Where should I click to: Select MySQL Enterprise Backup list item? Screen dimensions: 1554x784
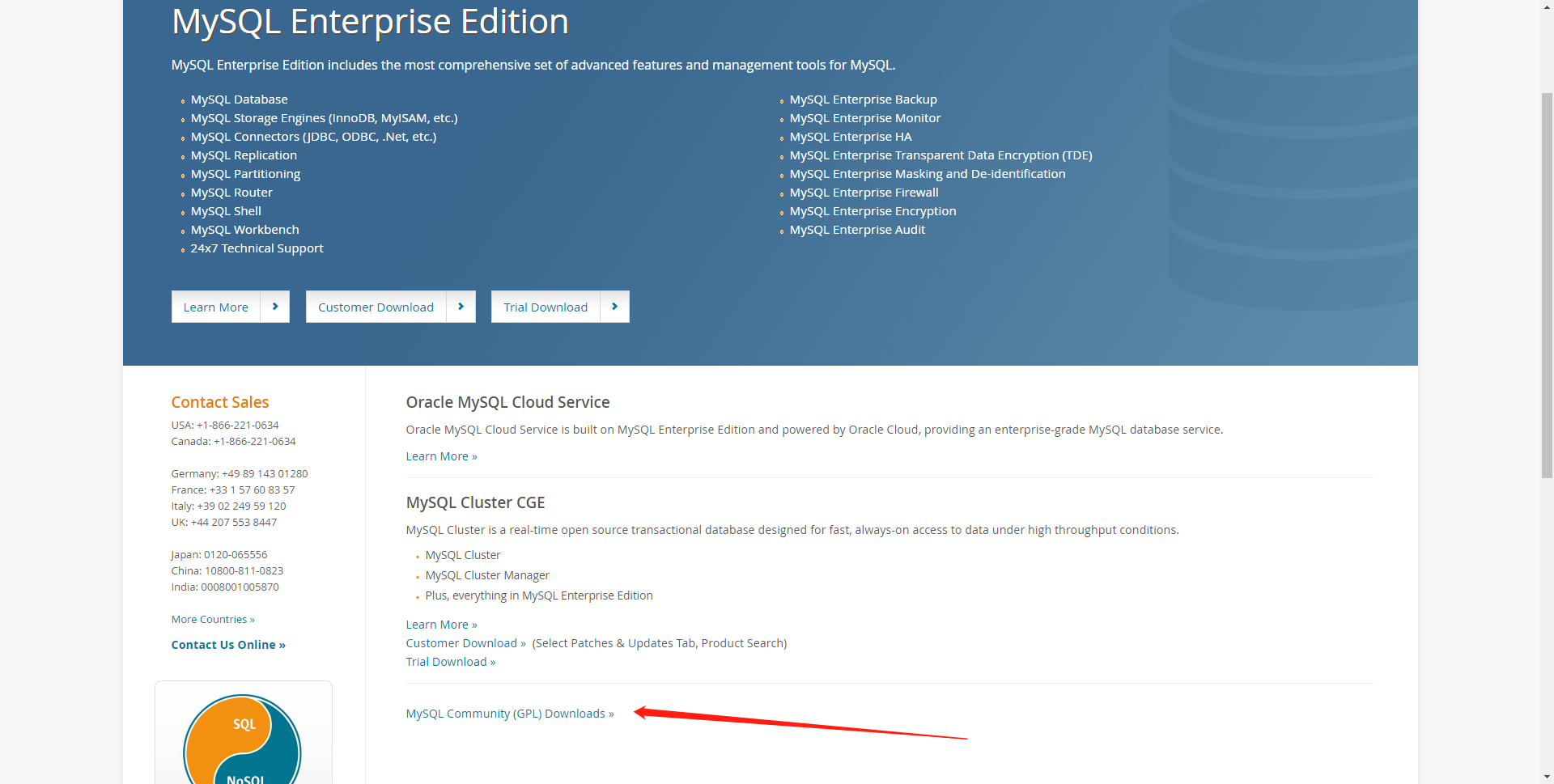864,100
